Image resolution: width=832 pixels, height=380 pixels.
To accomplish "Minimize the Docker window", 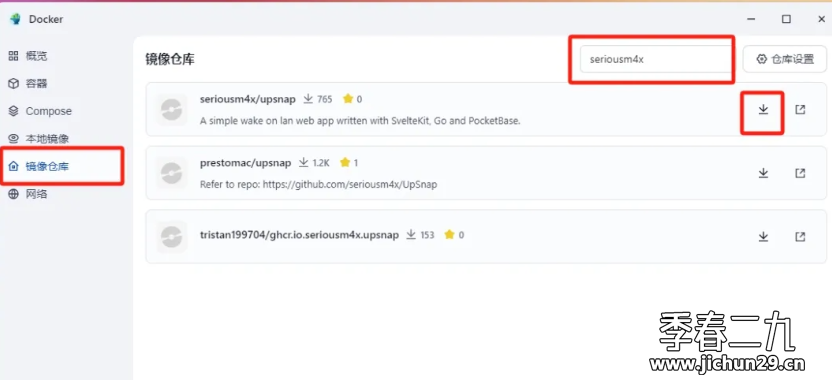I will point(751,19).
